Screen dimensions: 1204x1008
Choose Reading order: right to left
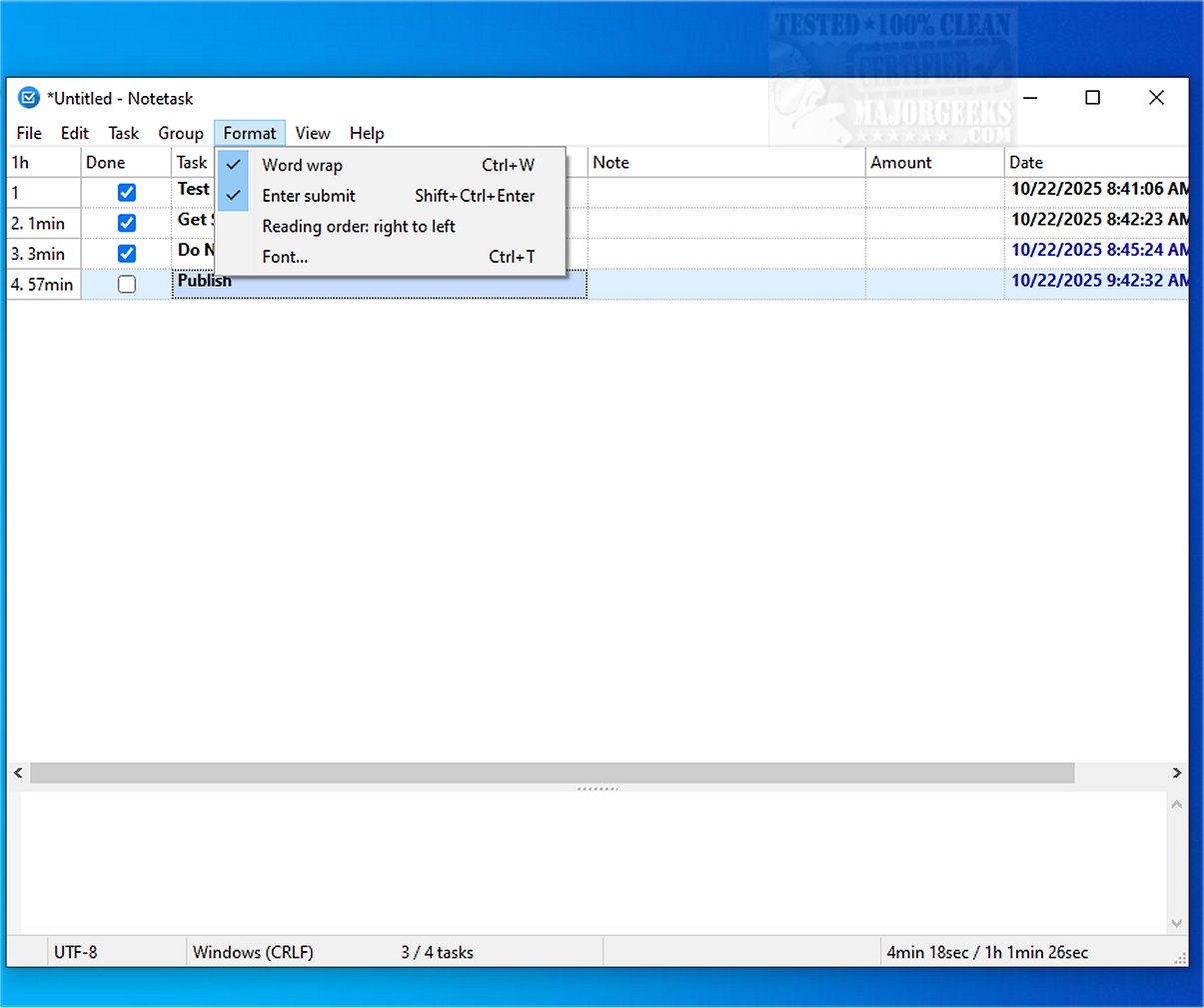[391, 226]
